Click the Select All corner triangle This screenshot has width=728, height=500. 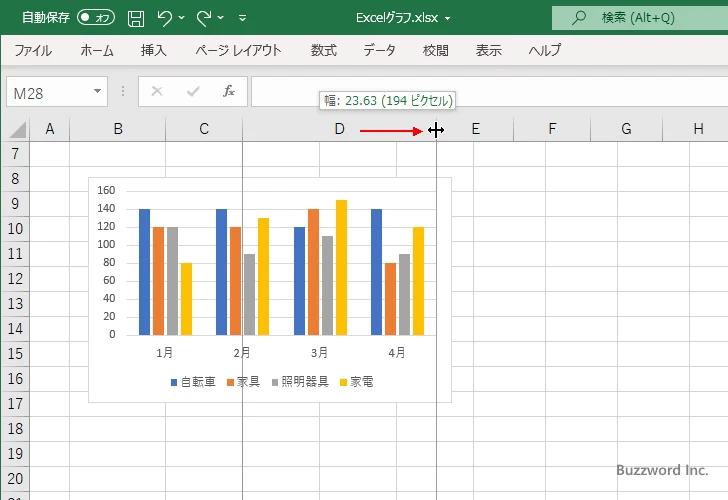click(x=17, y=129)
